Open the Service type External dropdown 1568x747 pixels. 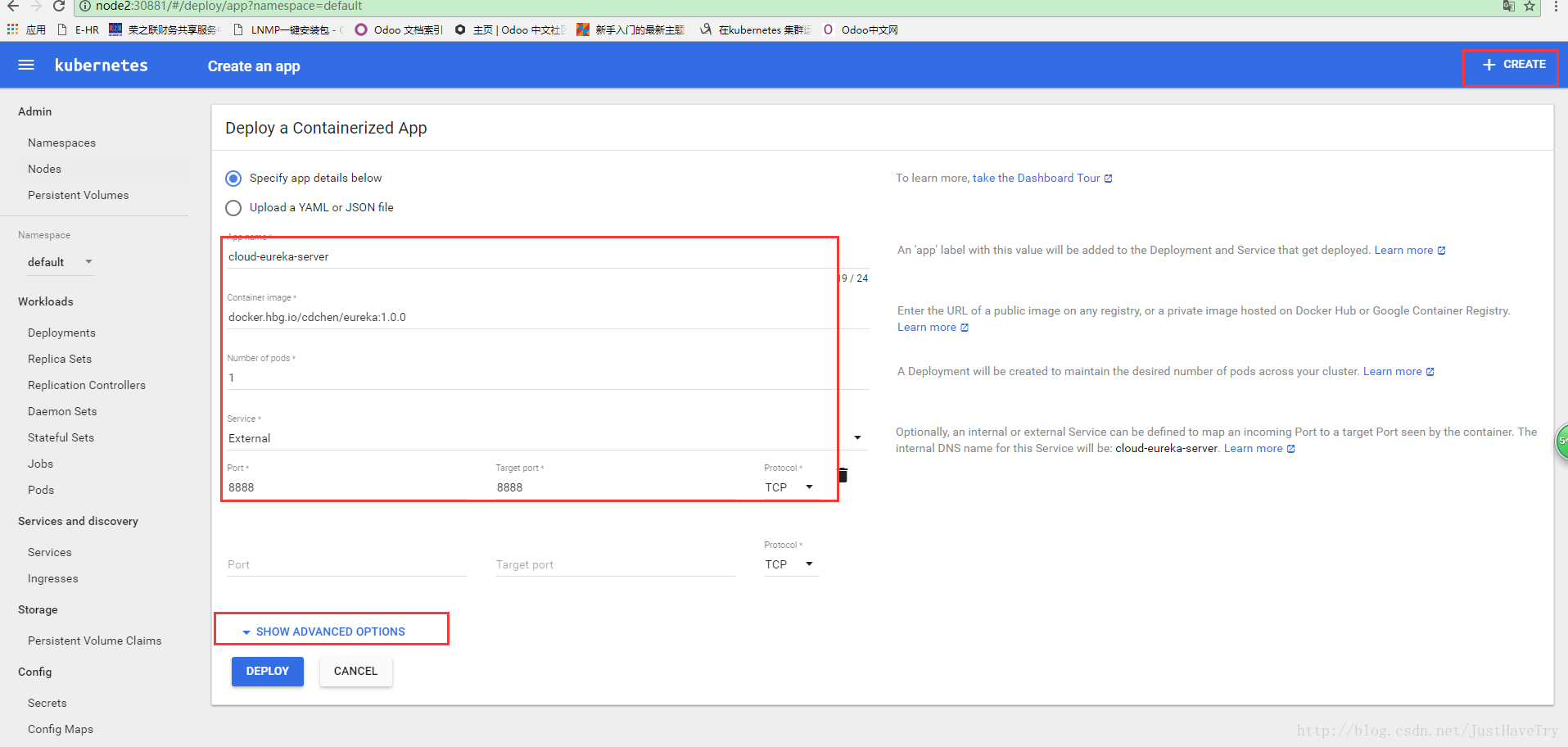(546, 438)
